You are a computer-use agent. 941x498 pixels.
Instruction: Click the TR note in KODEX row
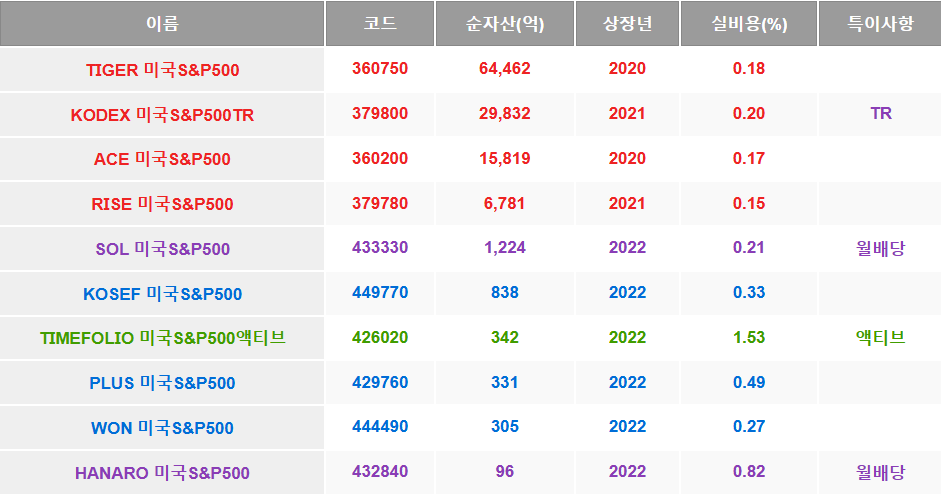(881, 113)
